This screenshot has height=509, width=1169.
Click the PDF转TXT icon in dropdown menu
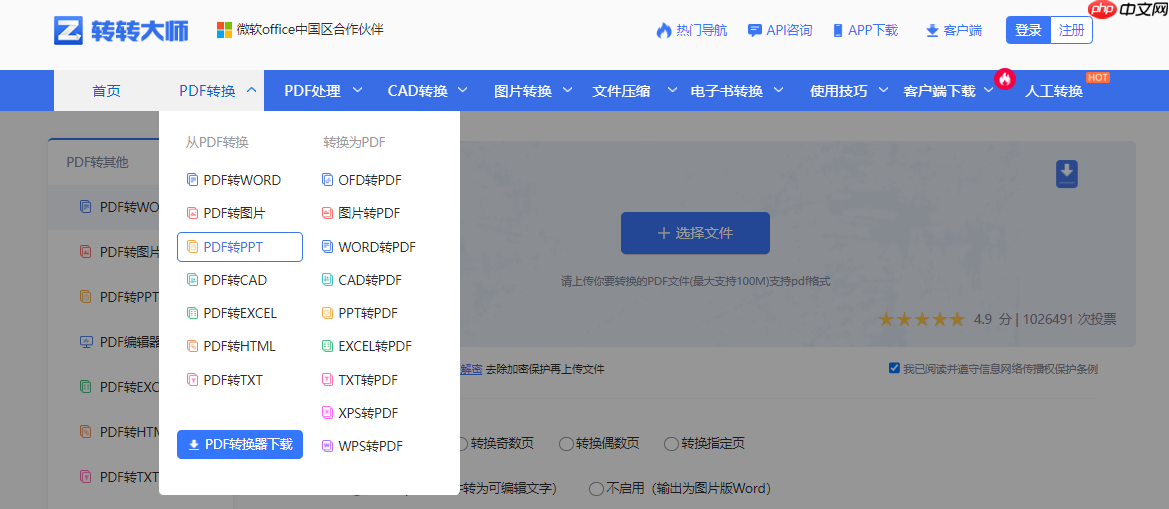coord(192,380)
